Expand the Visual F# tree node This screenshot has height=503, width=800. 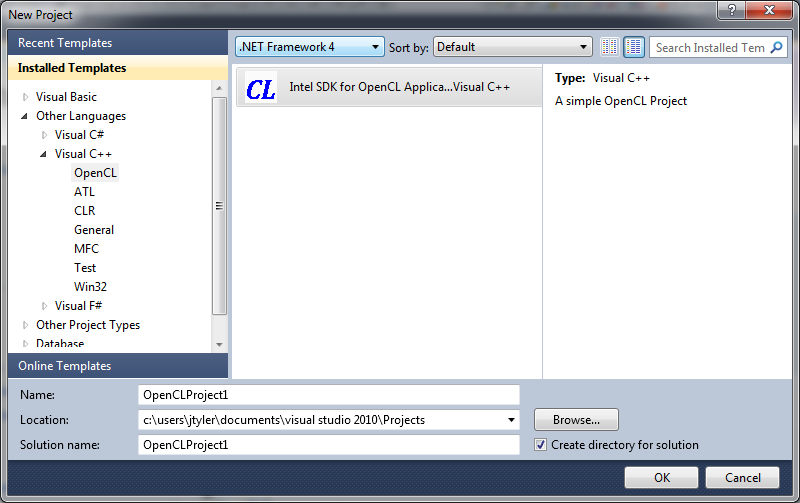44,306
